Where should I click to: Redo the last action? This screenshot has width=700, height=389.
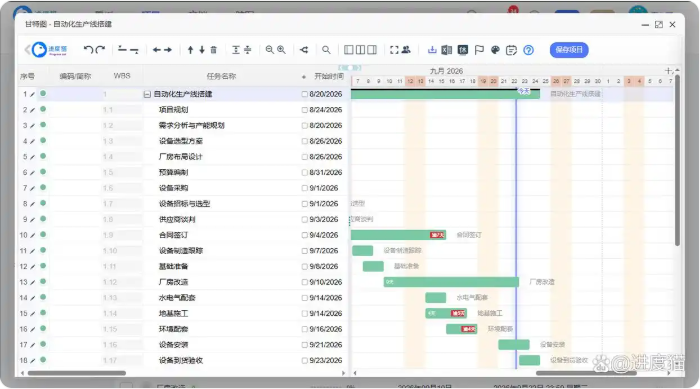click(x=100, y=50)
